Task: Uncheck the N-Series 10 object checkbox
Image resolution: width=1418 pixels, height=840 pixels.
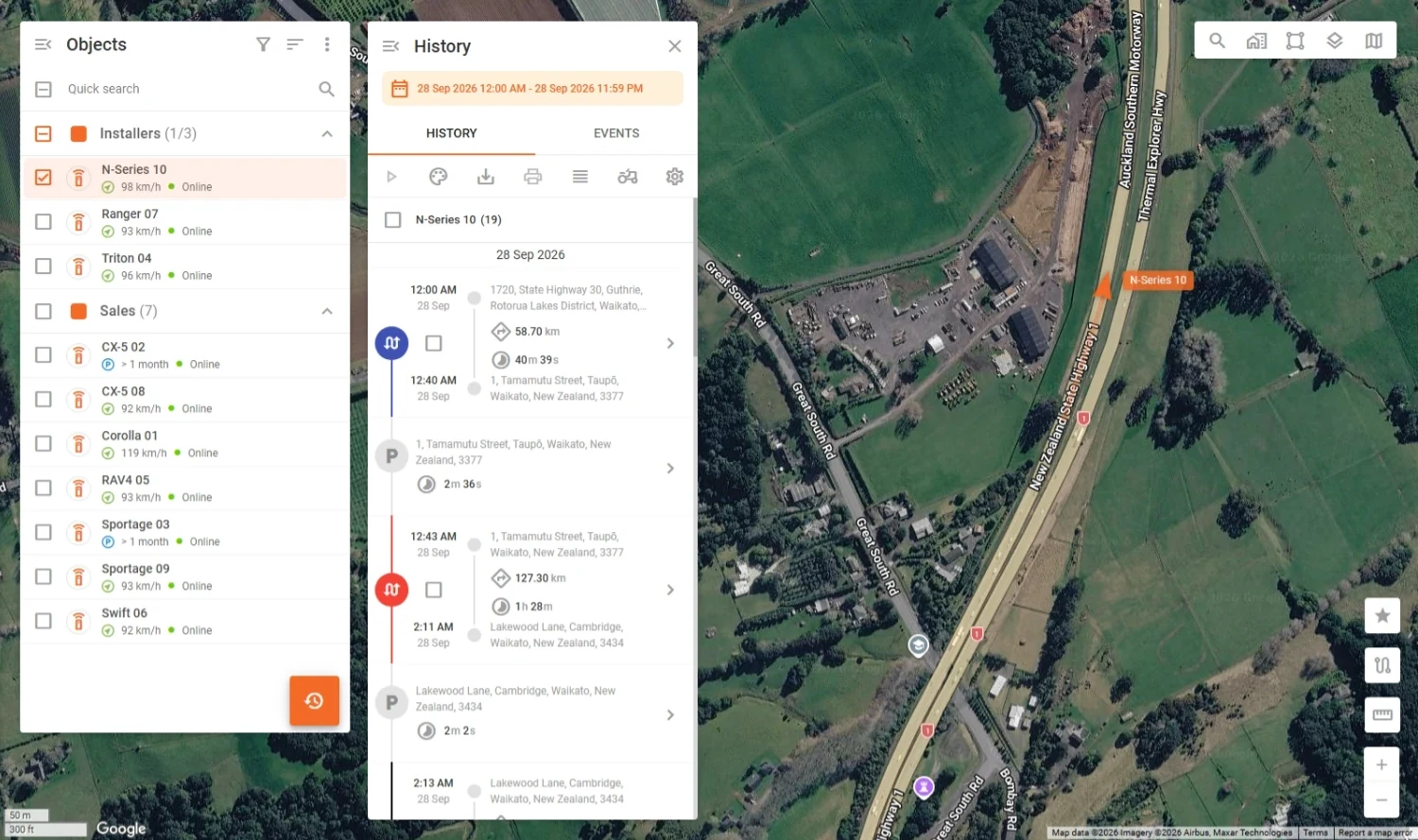Action: click(x=43, y=178)
